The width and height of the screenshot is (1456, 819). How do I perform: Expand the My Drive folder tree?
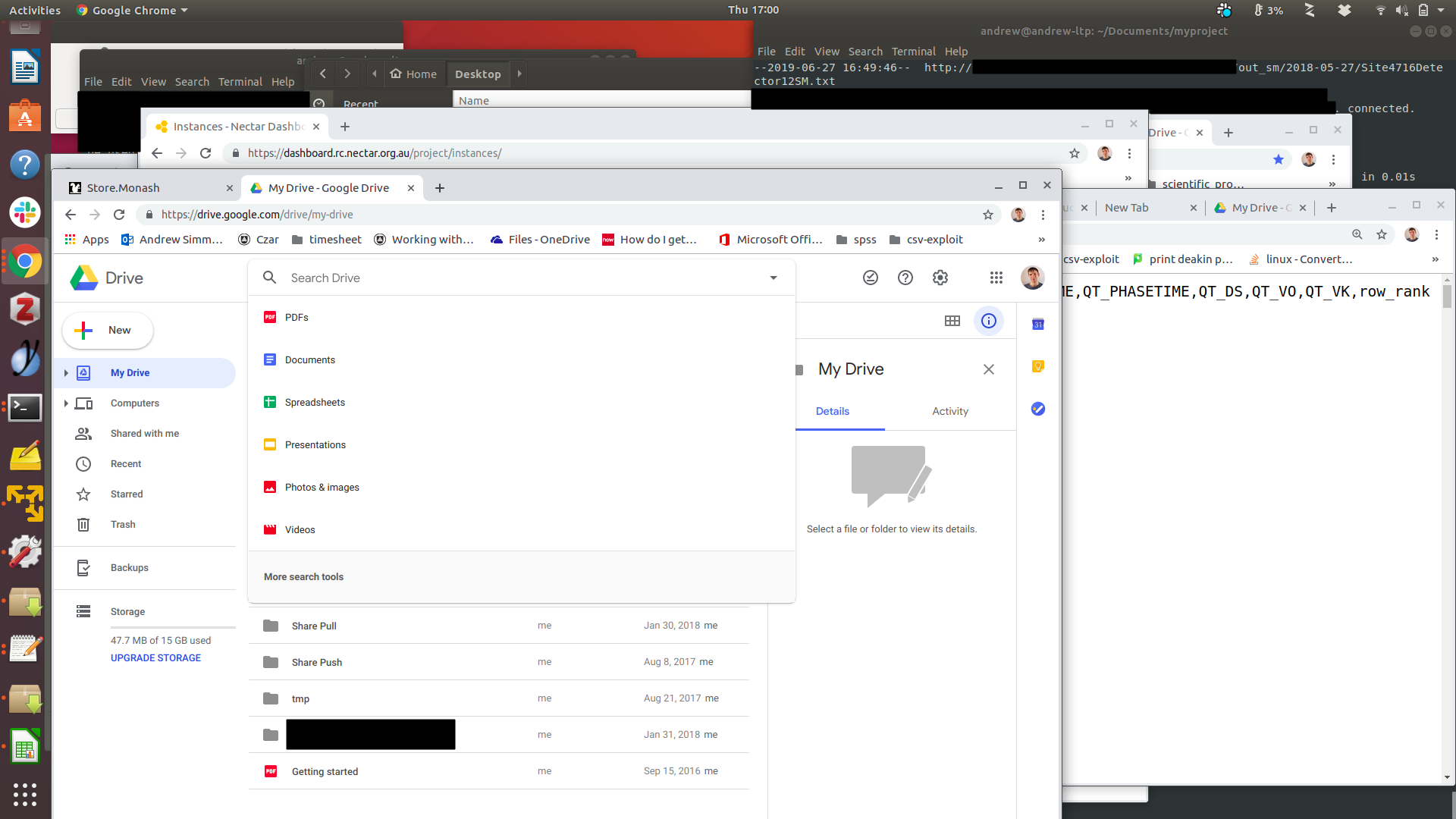point(66,373)
